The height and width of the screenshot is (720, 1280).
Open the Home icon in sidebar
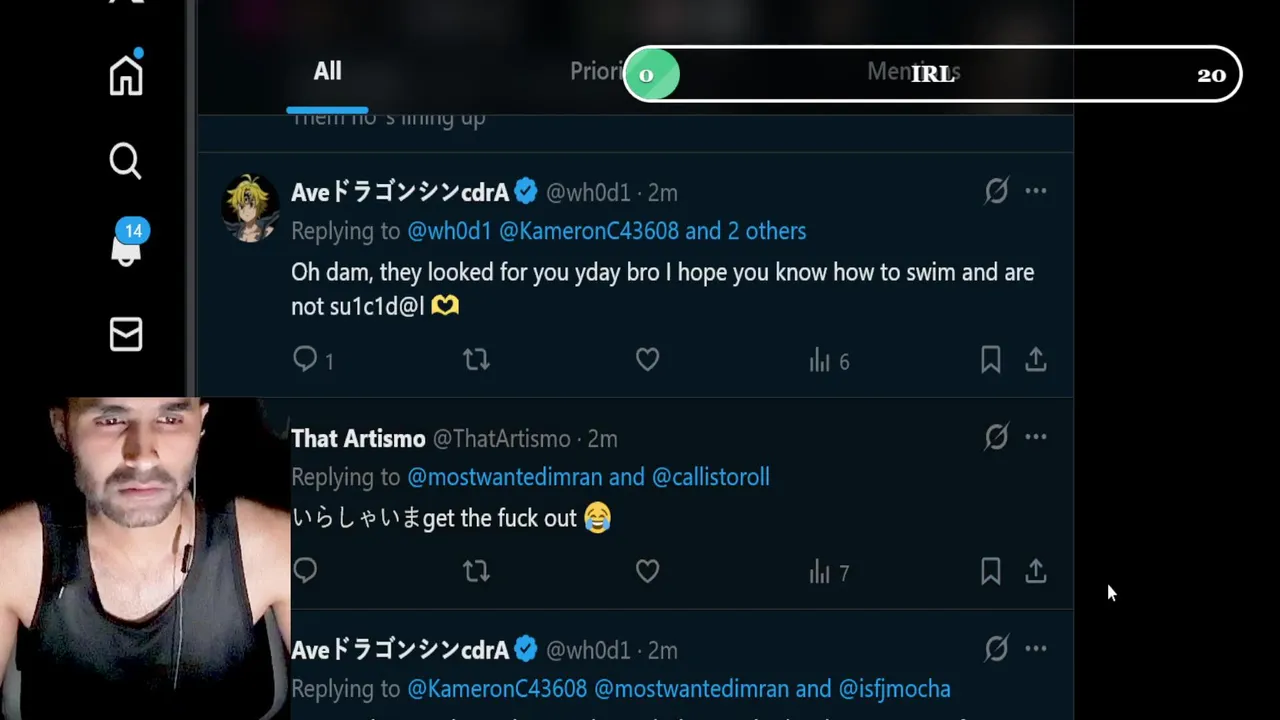tap(126, 76)
